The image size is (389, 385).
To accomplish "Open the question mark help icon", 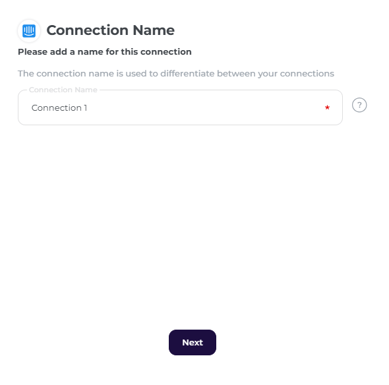I will (x=359, y=105).
